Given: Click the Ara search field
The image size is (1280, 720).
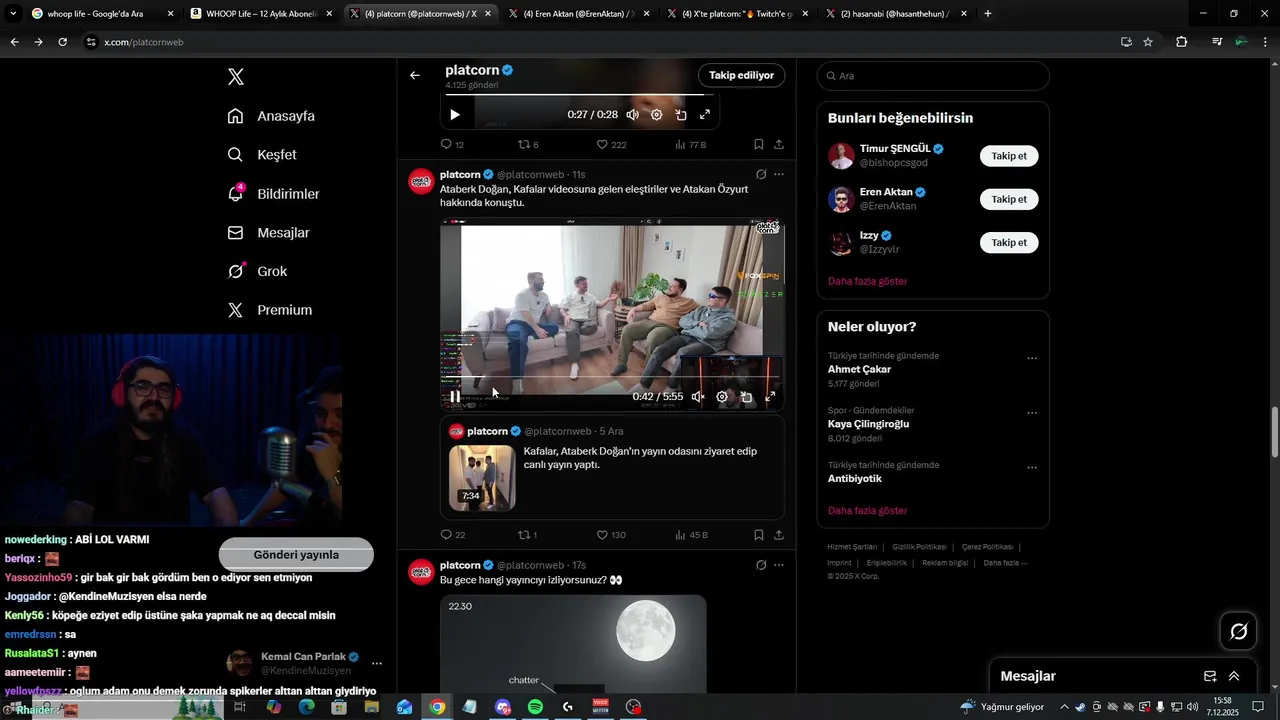Looking at the screenshot, I should coord(933,76).
